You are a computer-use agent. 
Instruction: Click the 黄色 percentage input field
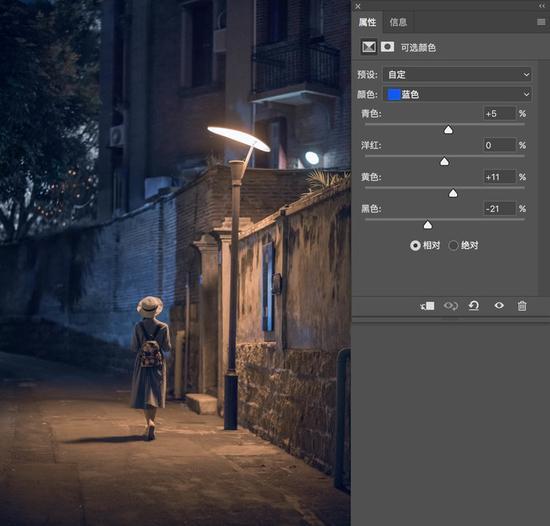(x=499, y=177)
